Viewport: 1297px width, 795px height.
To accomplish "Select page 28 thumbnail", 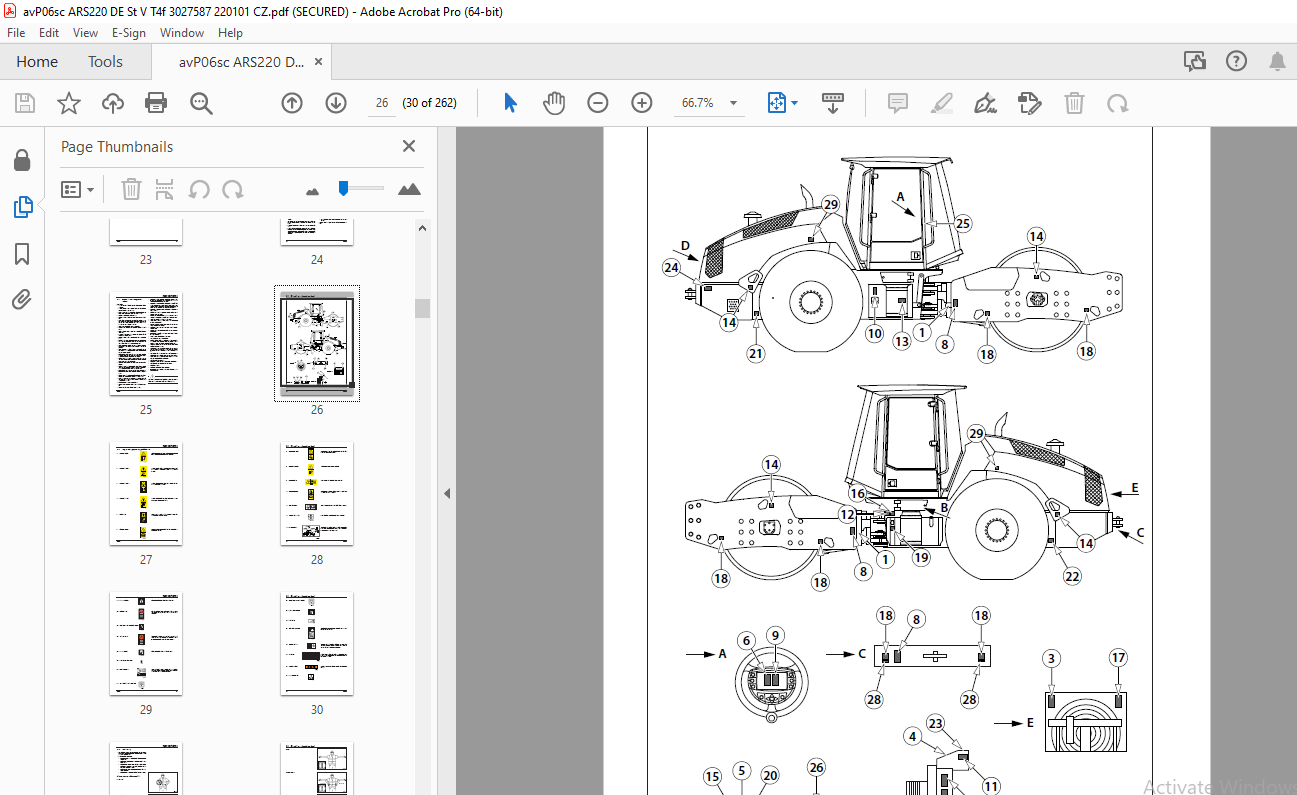I will [317, 494].
